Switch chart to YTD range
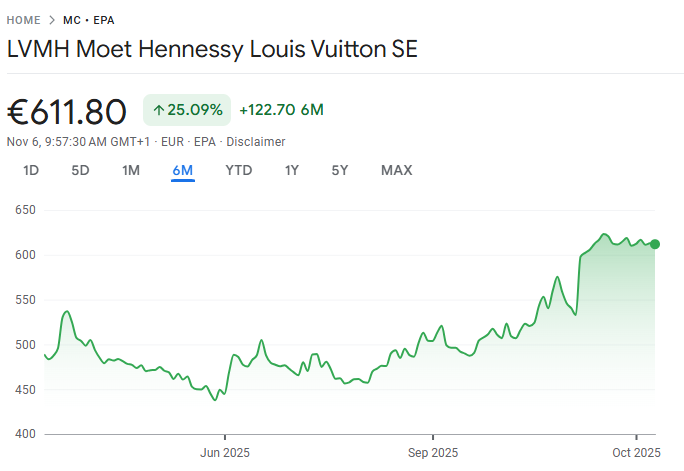 (x=239, y=170)
